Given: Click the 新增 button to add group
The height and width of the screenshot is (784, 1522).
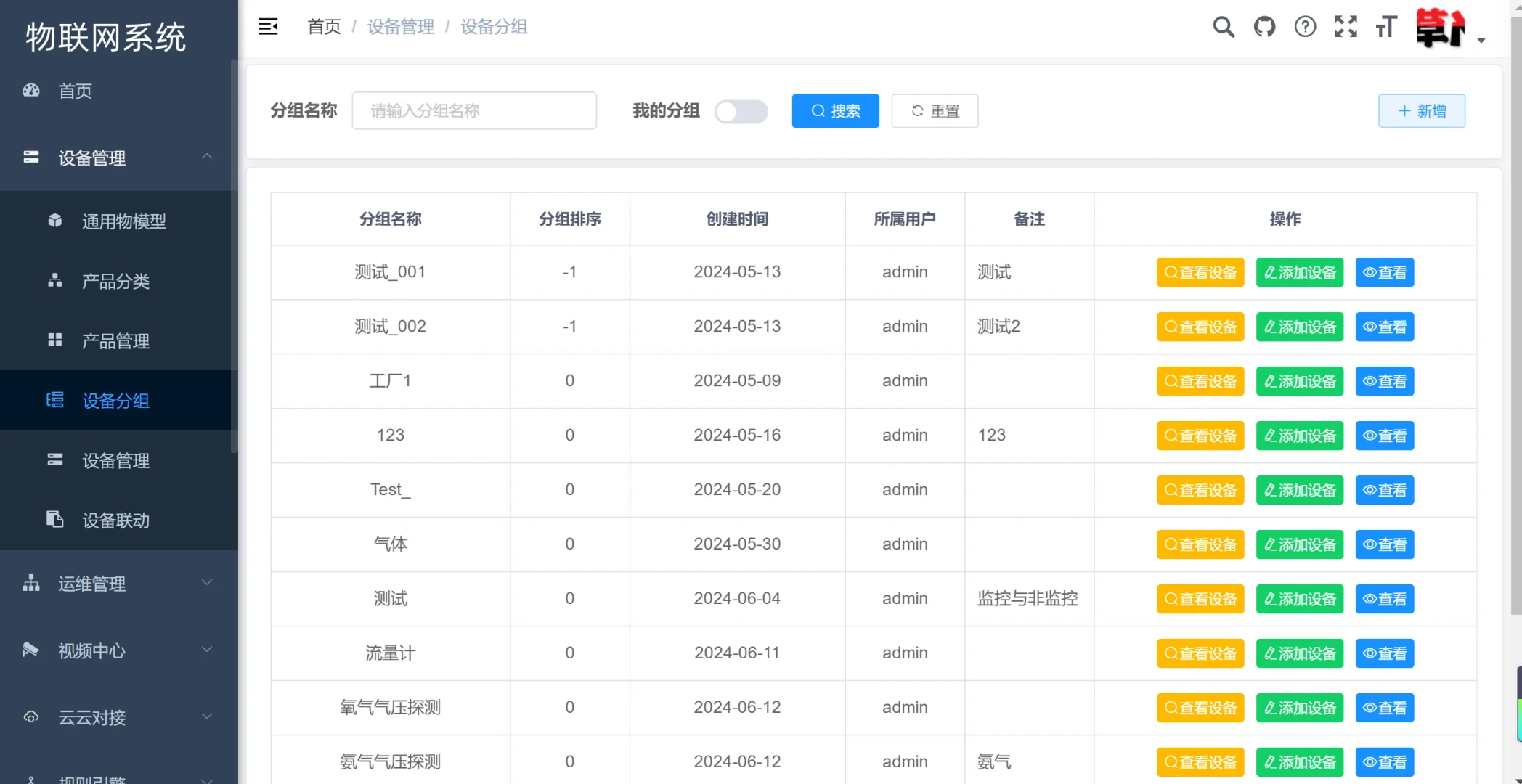Looking at the screenshot, I should 1421,110.
